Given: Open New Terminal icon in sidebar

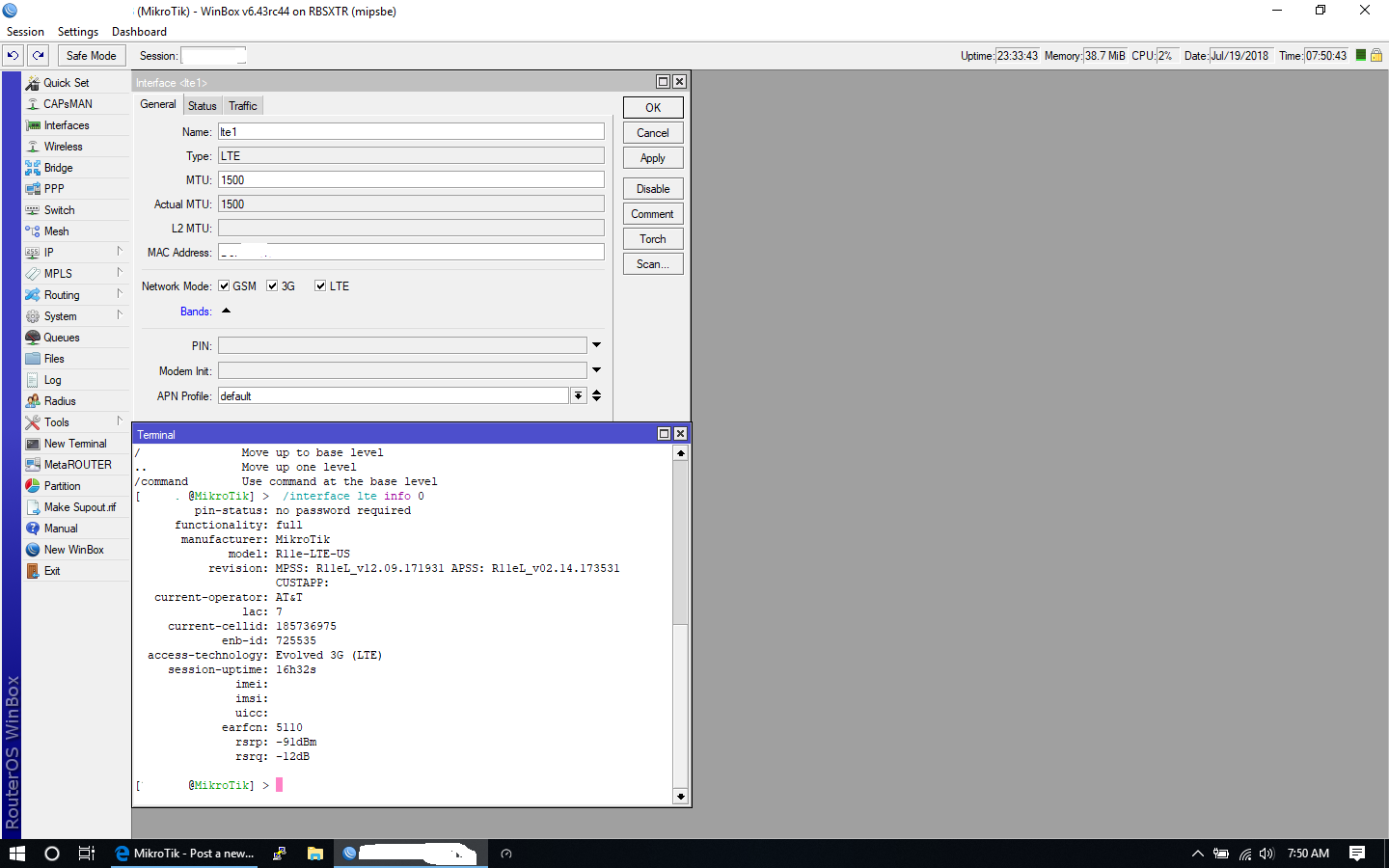Looking at the screenshot, I should (33, 444).
